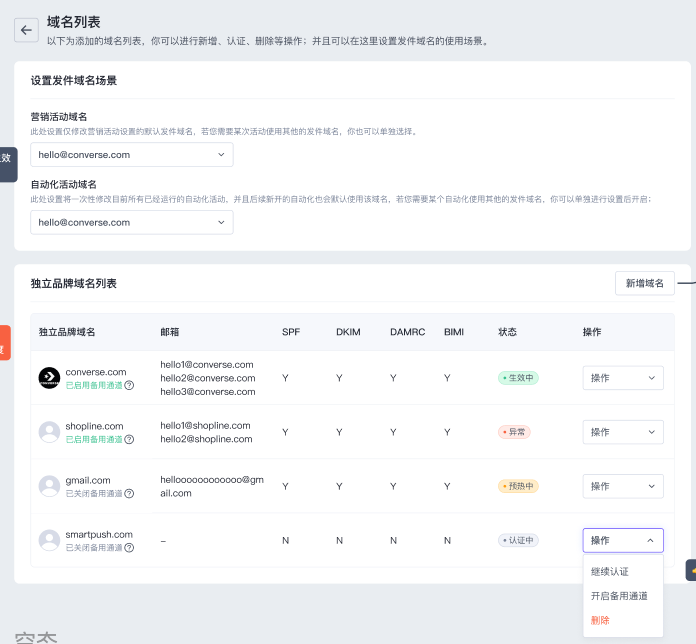Open the 自动化活动域名 dropdown
Screen dimensions: 696x644
(x=132, y=222)
